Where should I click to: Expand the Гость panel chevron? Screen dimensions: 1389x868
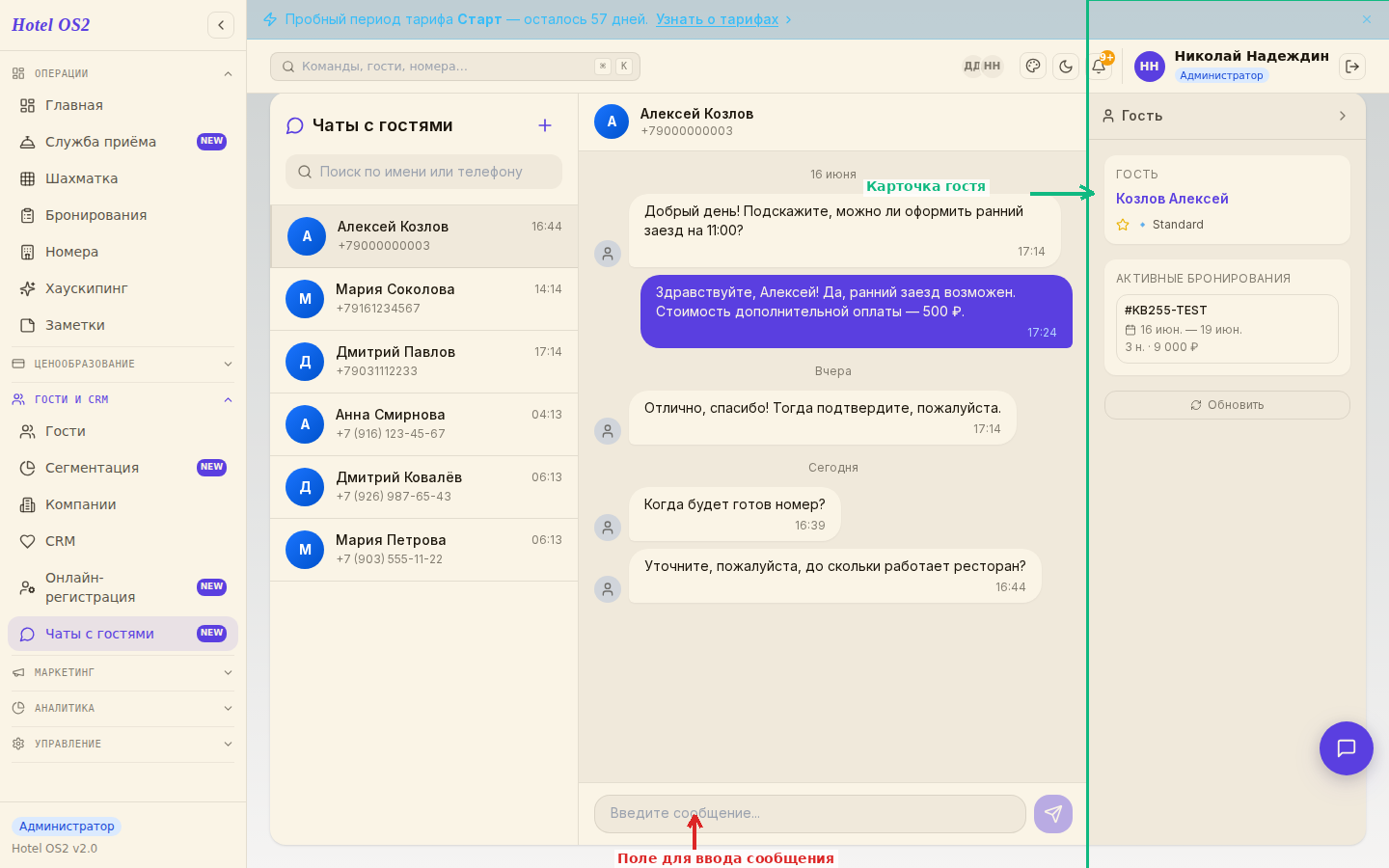(1342, 116)
